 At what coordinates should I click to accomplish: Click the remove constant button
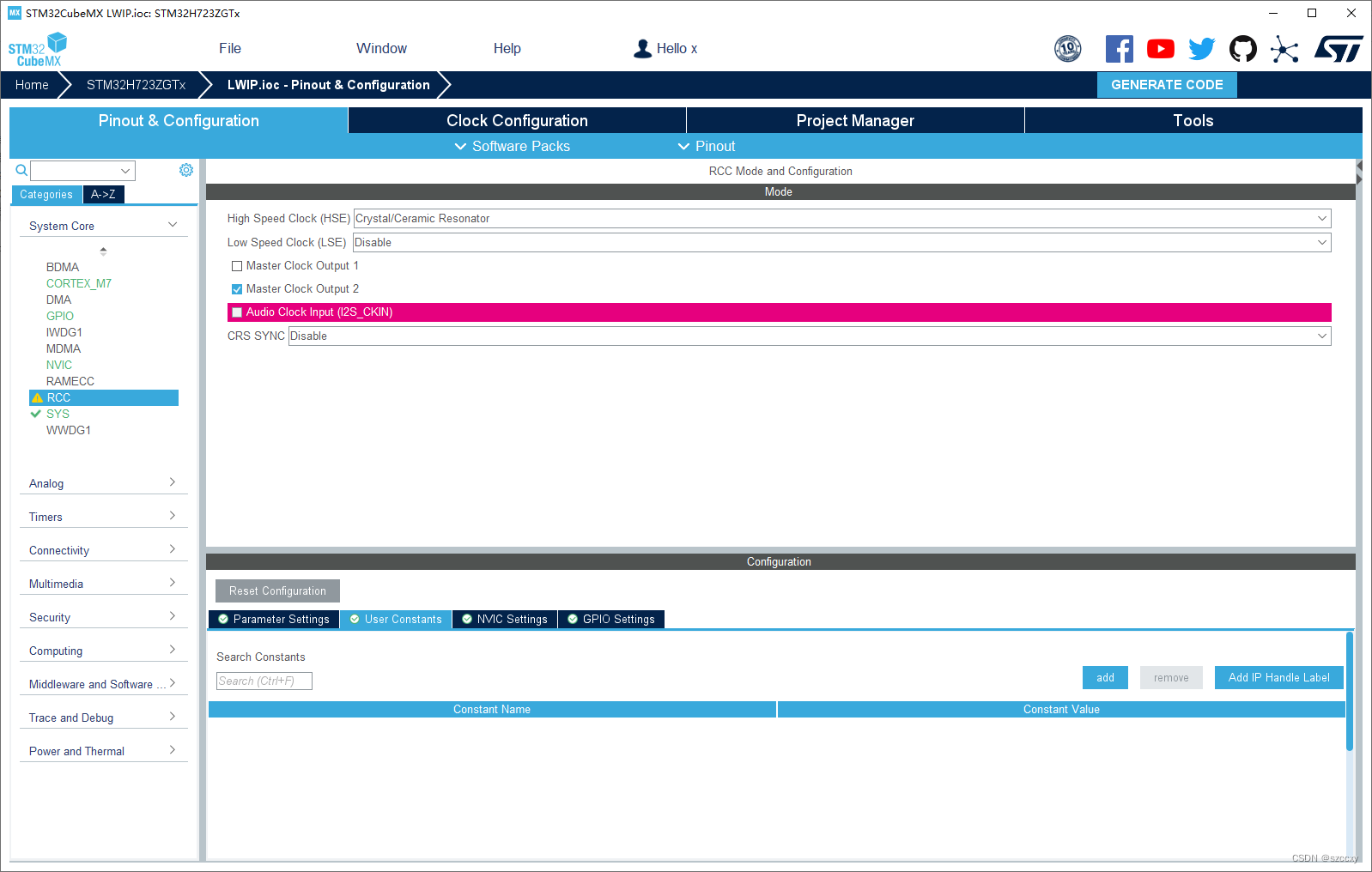pyautogui.click(x=1171, y=678)
